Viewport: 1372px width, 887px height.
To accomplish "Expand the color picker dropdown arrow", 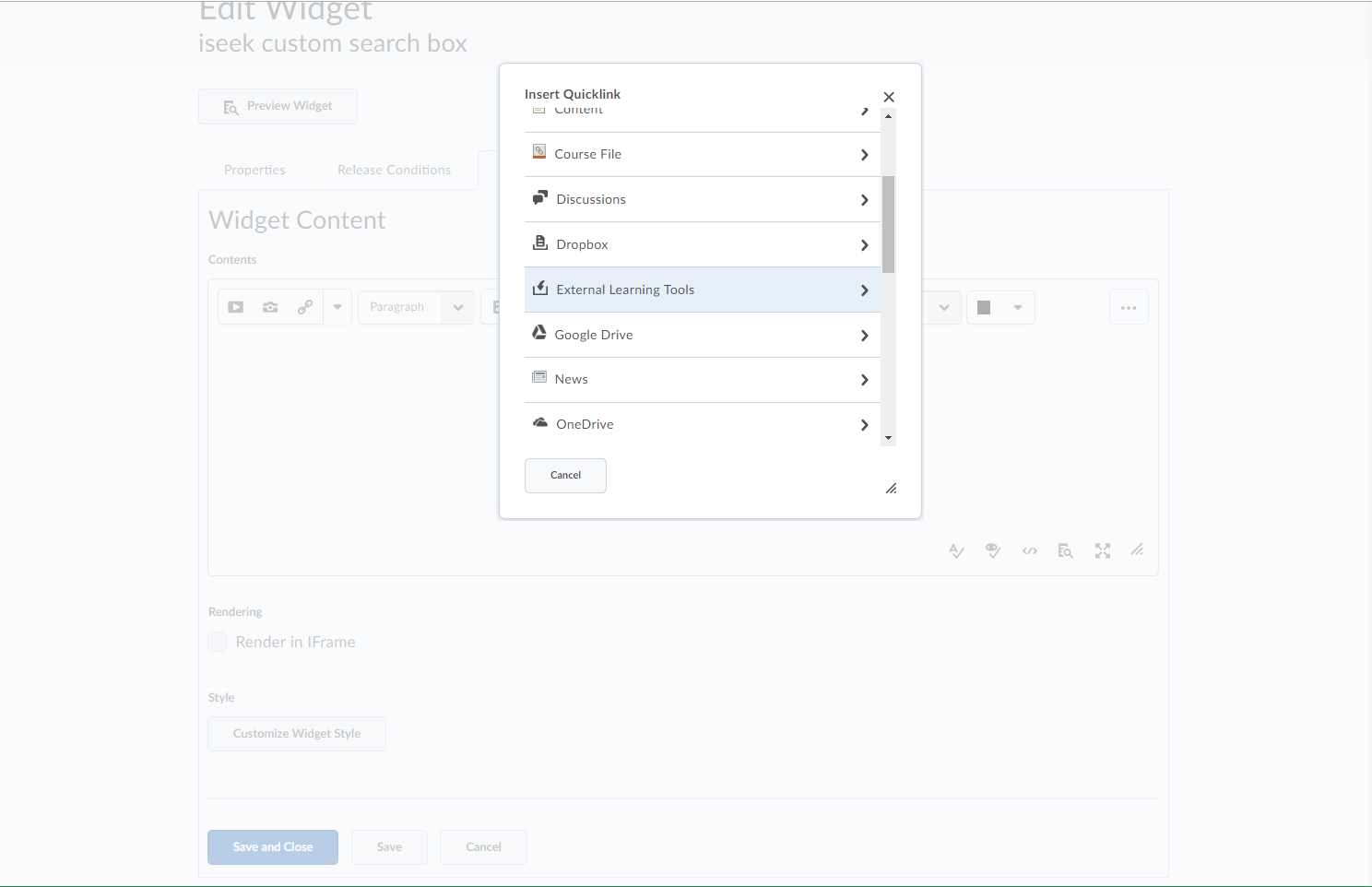I will [x=1018, y=307].
